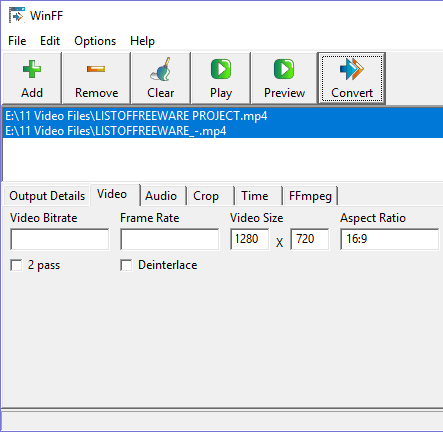Start conversion with the Convert button
Image resolution: width=443 pixels, height=432 pixels.
pyautogui.click(x=352, y=78)
